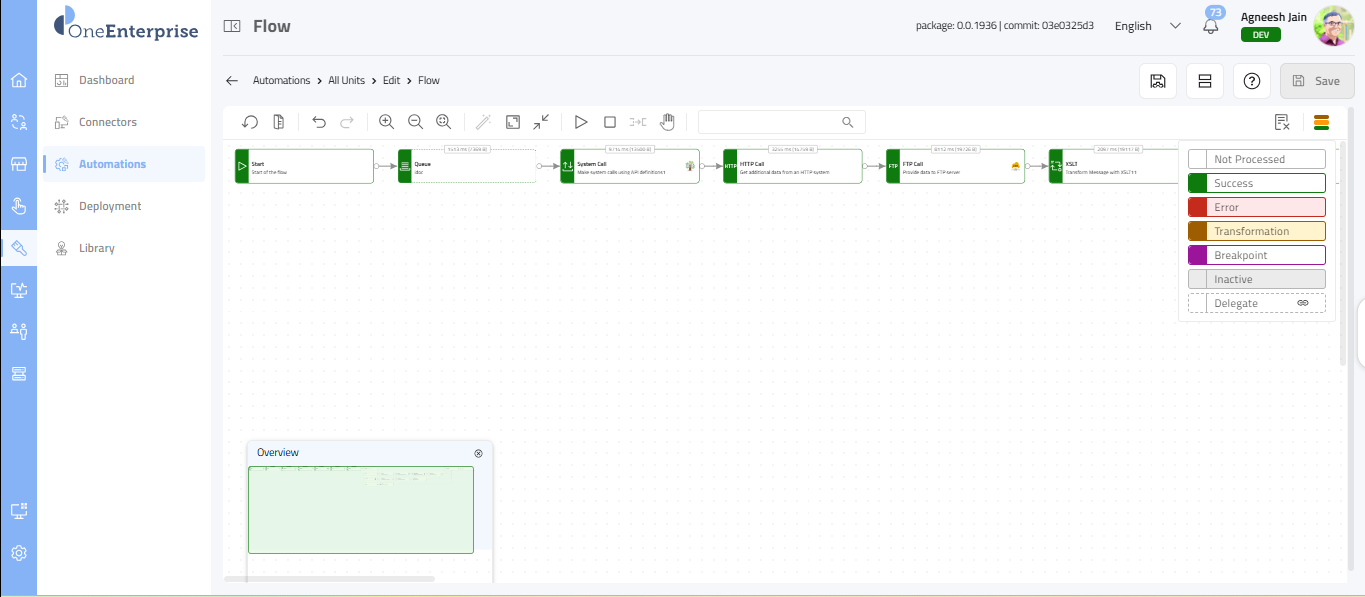Click the undo arrow icon

pyautogui.click(x=319, y=122)
